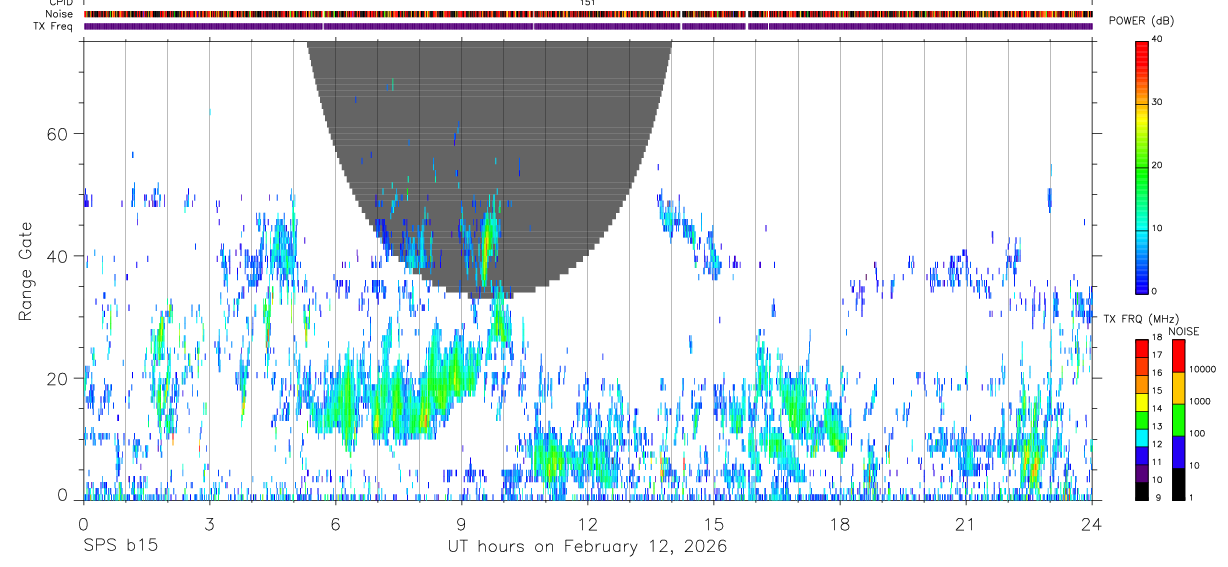Click the green 13–14 MHz TX FRQ swatch

[1141, 420]
